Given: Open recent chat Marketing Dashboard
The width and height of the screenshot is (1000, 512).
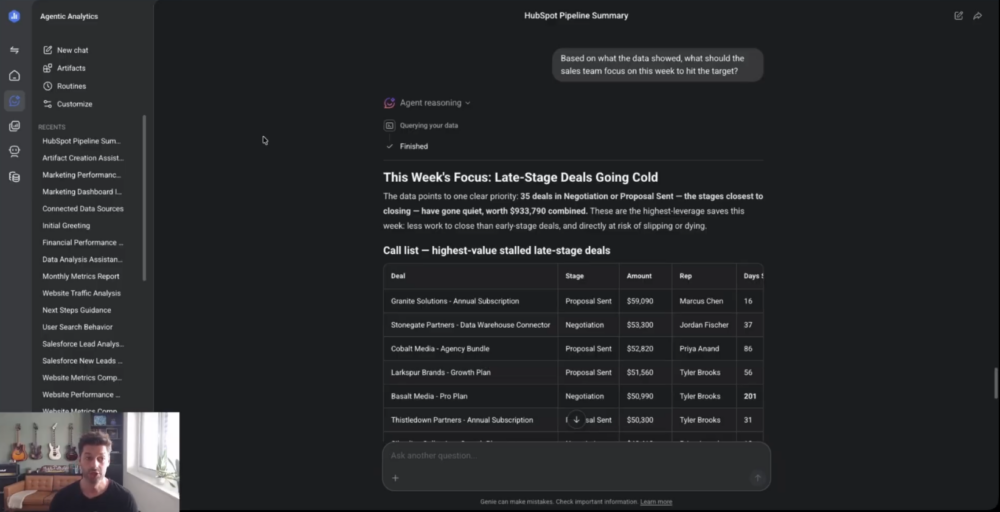Looking at the screenshot, I should 82,192.
